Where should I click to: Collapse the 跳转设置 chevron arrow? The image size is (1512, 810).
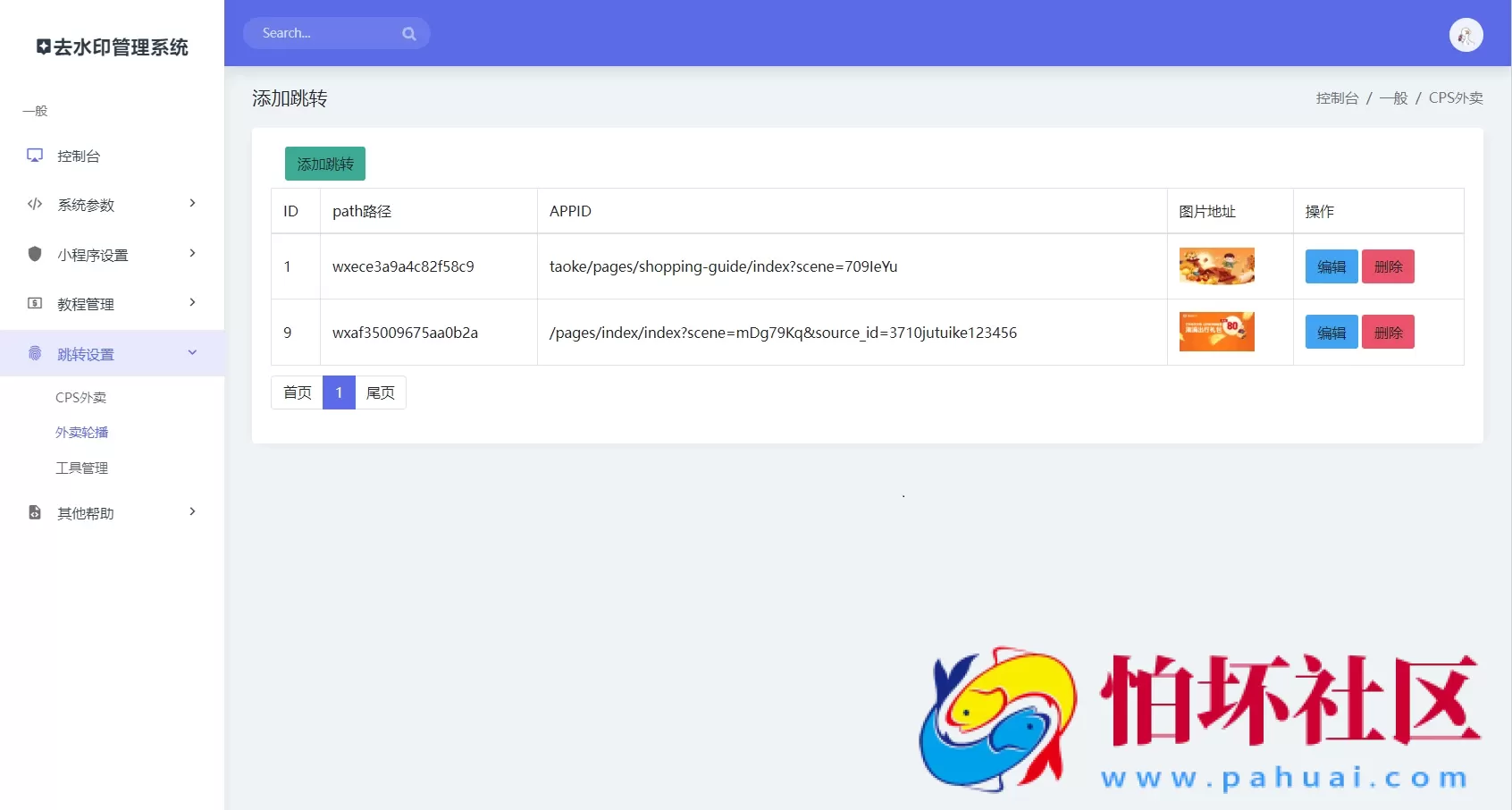click(x=192, y=353)
